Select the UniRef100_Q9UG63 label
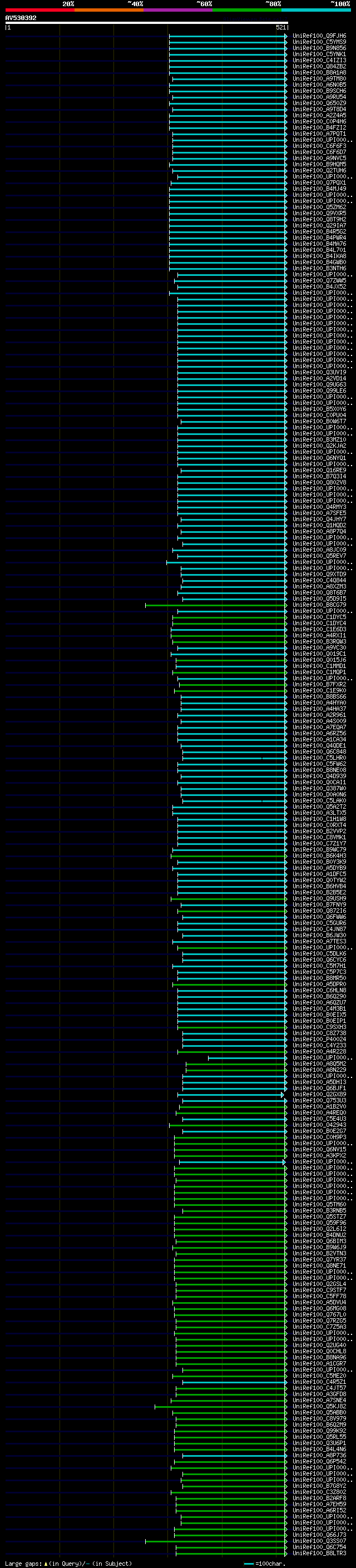Viewport: 356px width, 1568px height. point(319,384)
